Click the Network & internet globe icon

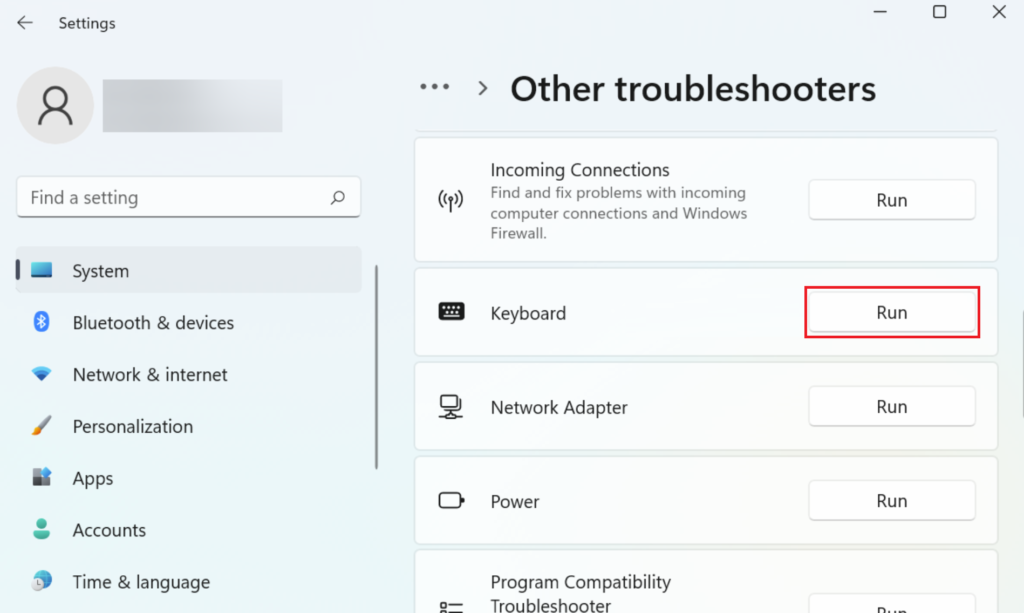click(x=43, y=374)
